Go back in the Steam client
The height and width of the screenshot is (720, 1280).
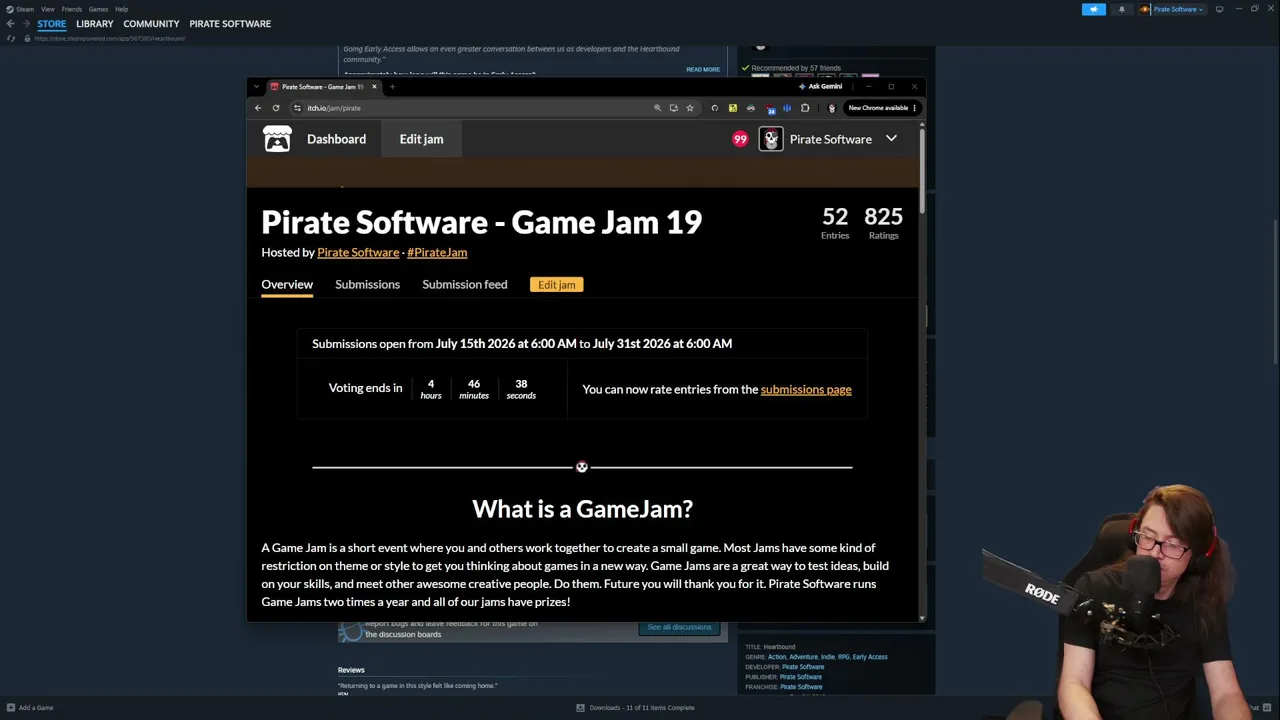[x=10, y=23]
